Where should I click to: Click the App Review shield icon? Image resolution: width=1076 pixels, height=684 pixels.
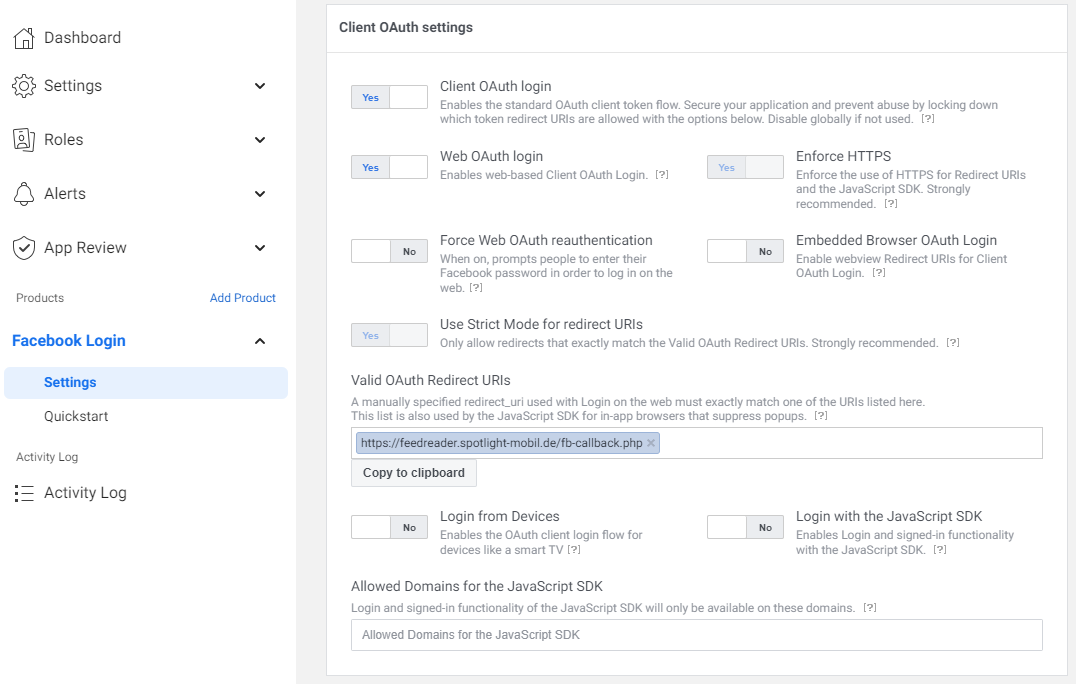pos(24,248)
